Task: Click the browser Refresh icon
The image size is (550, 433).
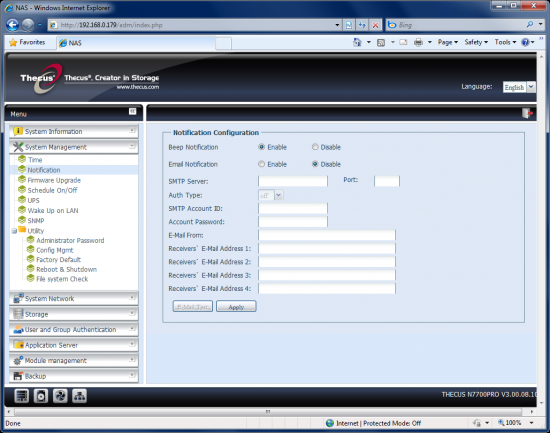Action: [362, 25]
